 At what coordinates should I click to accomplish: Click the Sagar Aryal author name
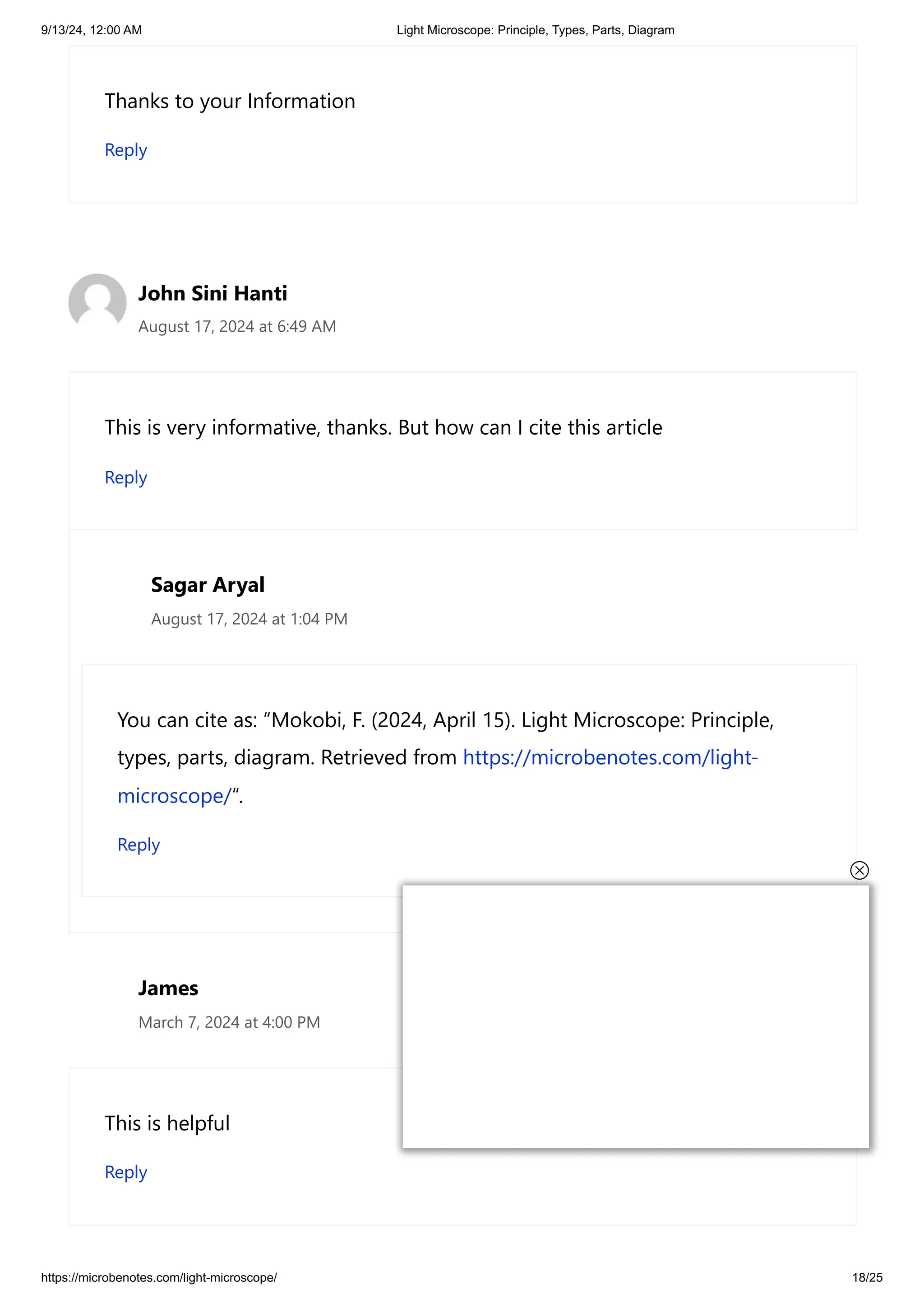pyautogui.click(x=208, y=585)
